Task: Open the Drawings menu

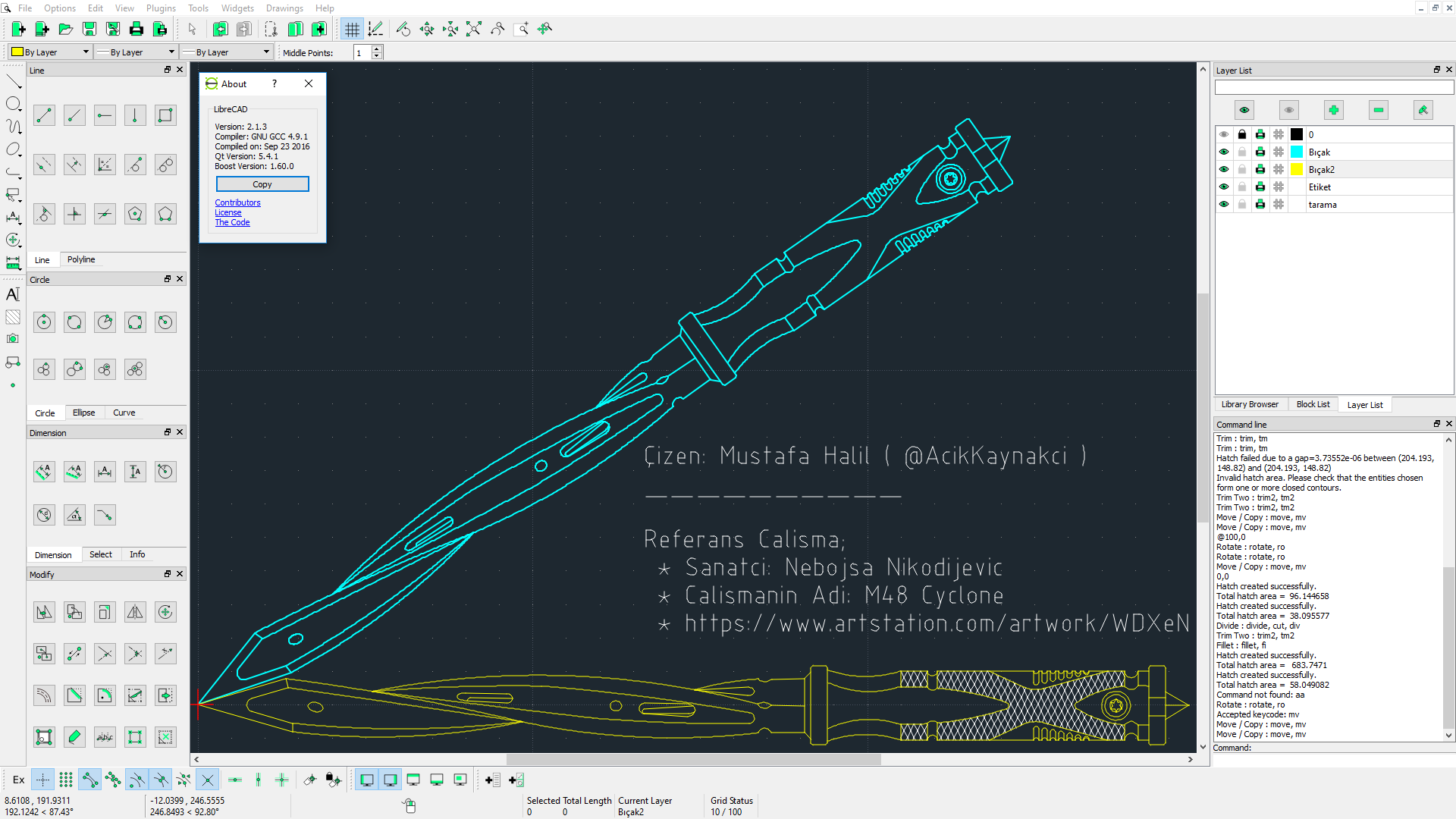Action: pos(284,8)
